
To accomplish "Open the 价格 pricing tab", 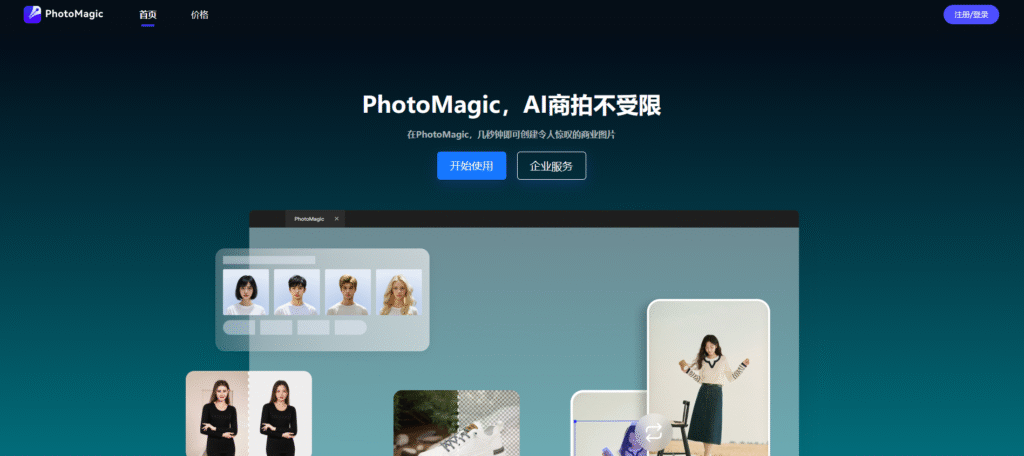I will tap(200, 14).
